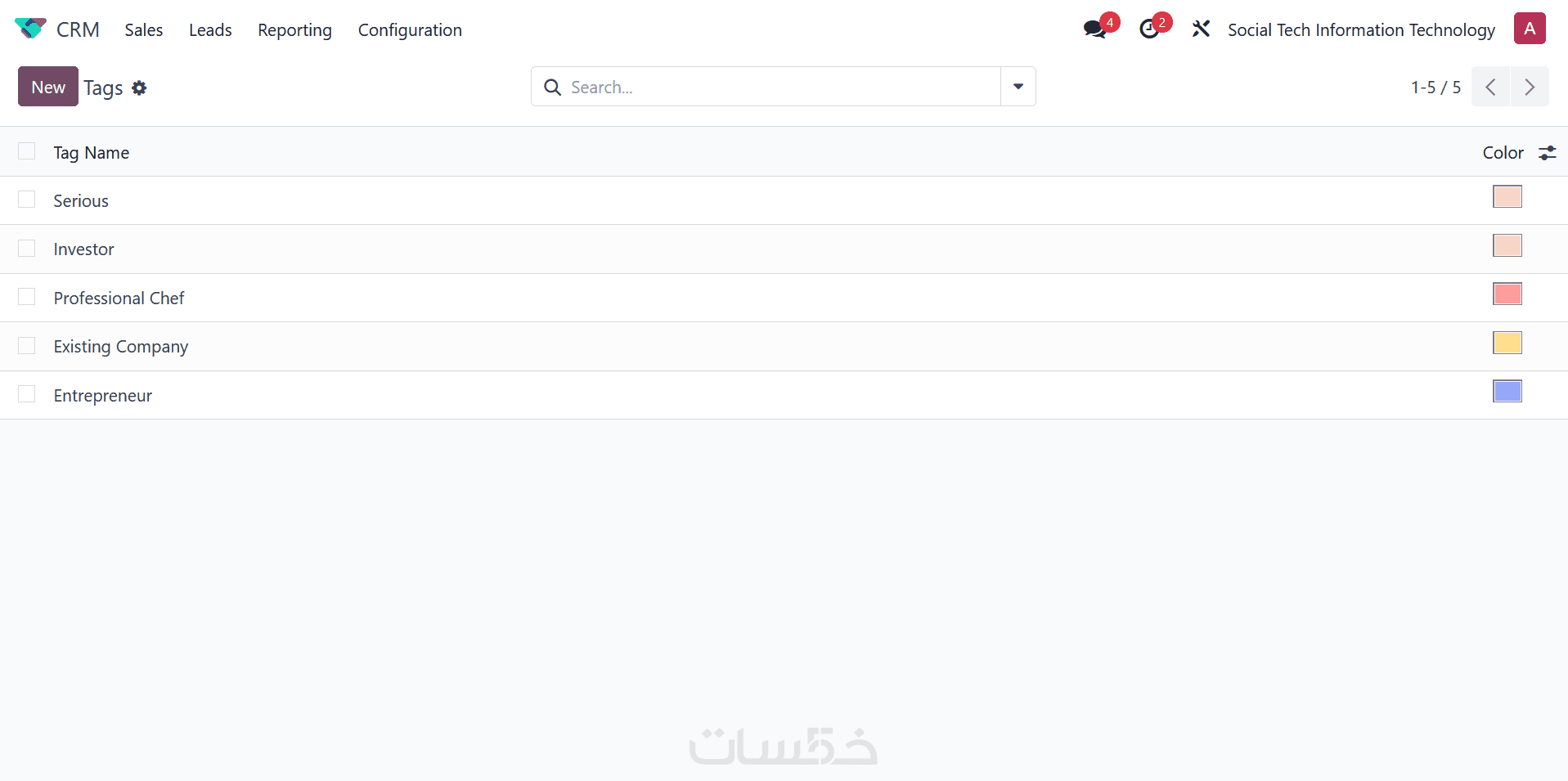Open the Configuration menu
1568x781 pixels.
click(x=410, y=30)
